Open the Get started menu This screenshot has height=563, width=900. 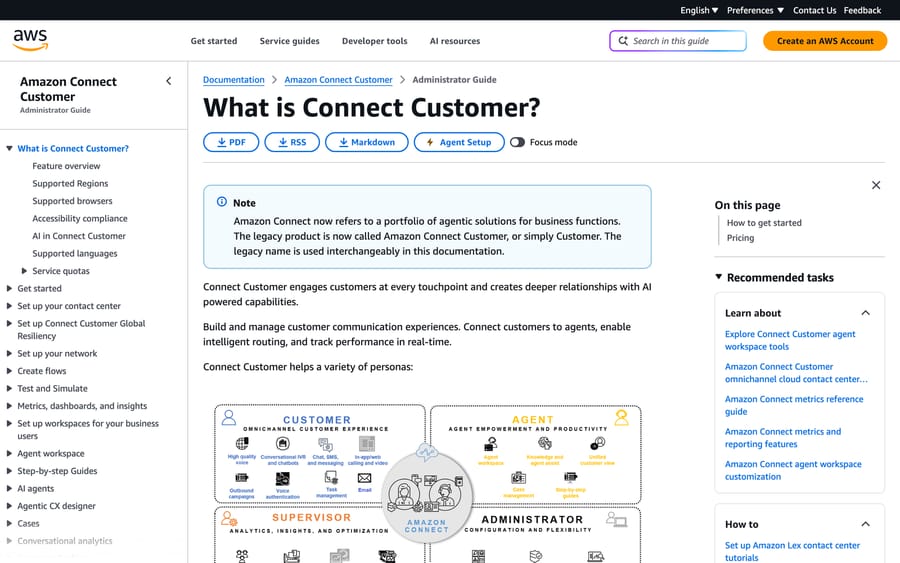click(x=214, y=41)
